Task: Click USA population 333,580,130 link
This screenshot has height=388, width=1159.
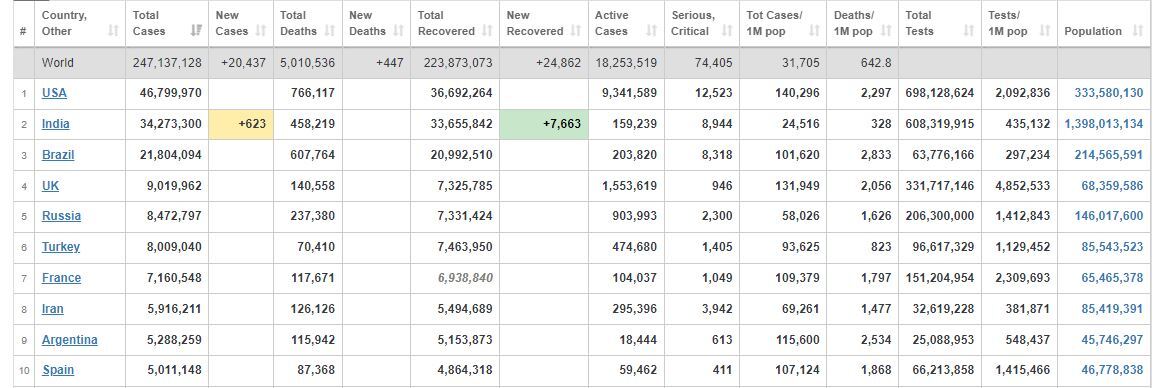Action: [1109, 93]
